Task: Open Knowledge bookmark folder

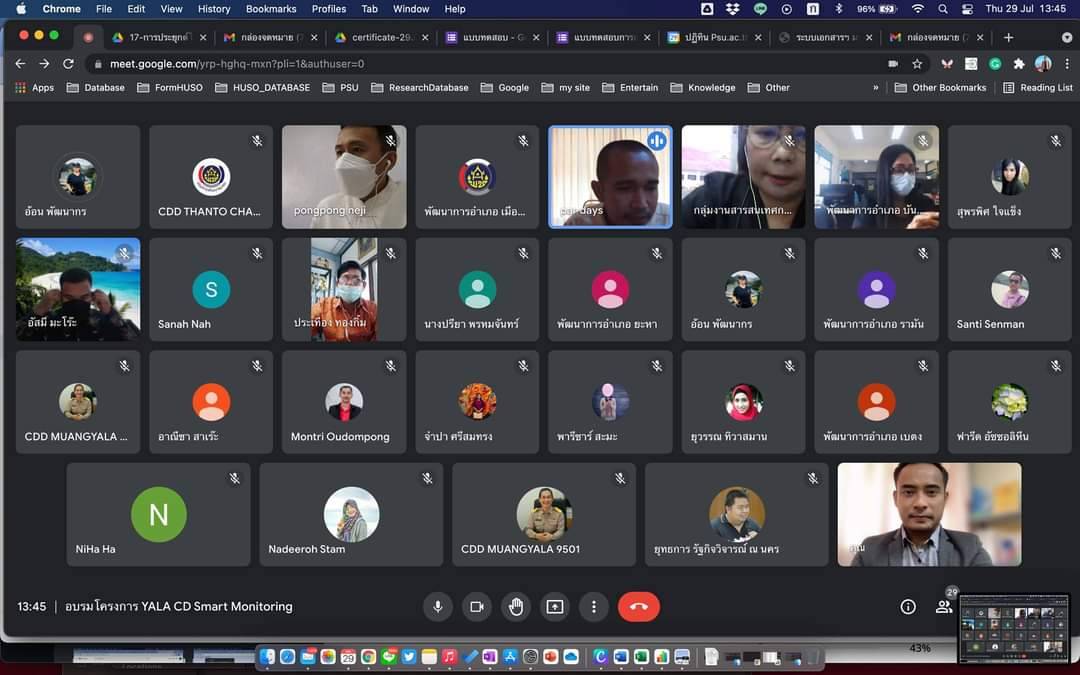Action: pyautogui.click(x=703, y=87)
